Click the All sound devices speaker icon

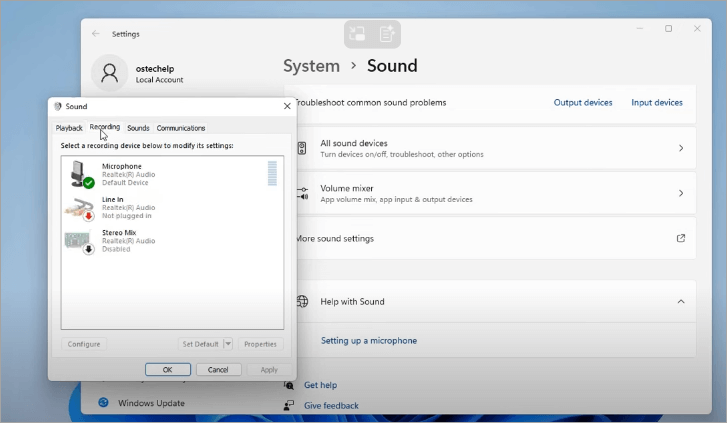302,148
